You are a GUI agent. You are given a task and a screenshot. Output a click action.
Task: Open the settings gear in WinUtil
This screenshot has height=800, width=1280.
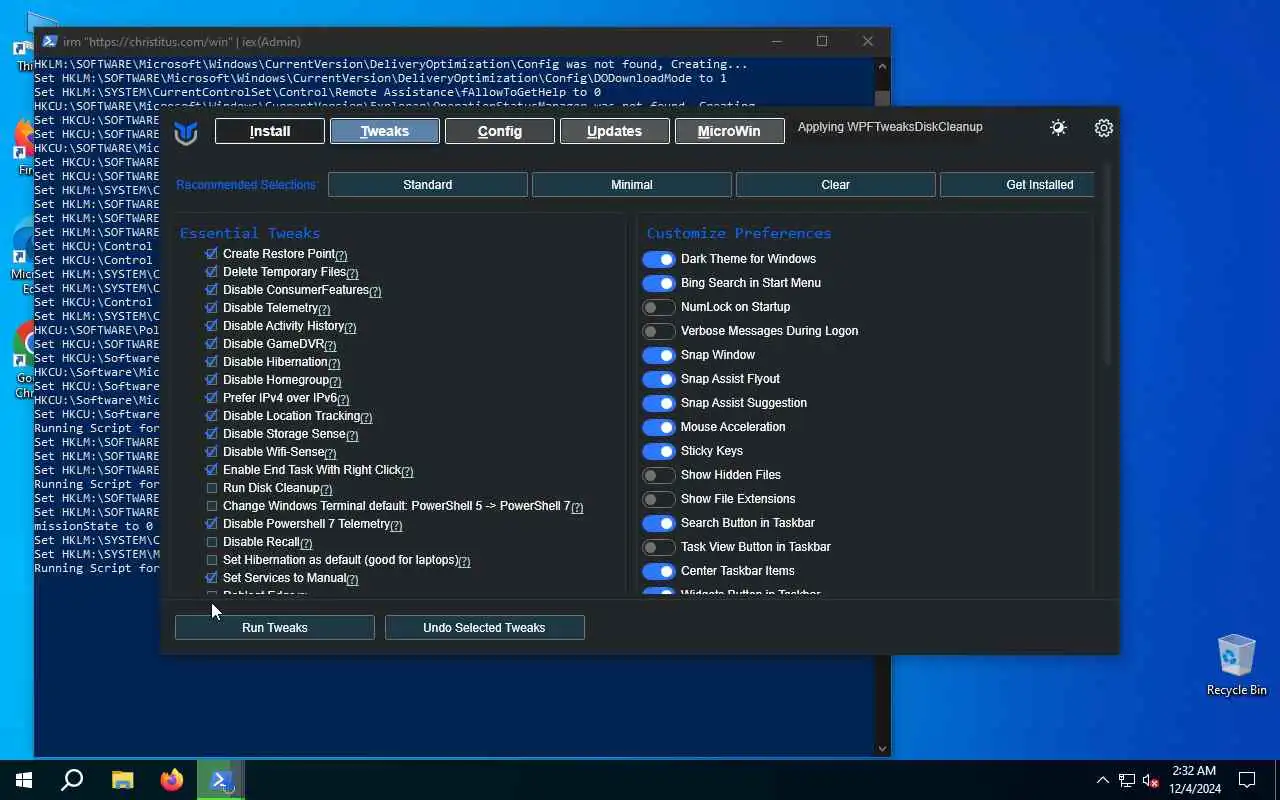click(1104, 128)
